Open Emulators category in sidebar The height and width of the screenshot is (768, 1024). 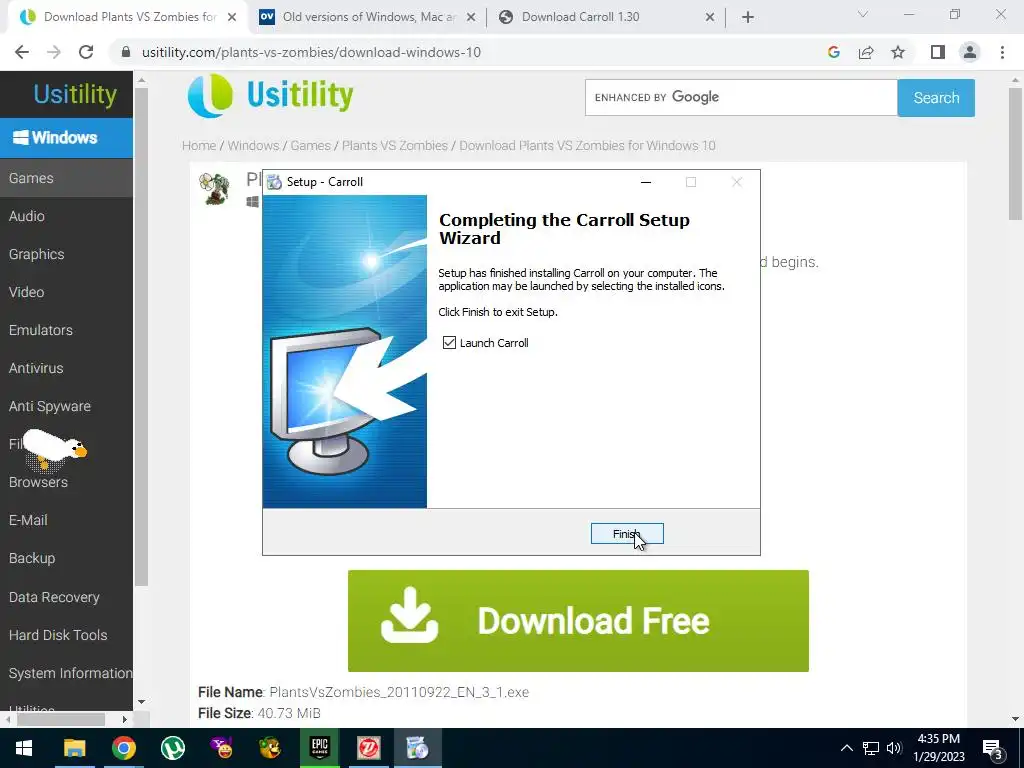(x=66, y=330)
